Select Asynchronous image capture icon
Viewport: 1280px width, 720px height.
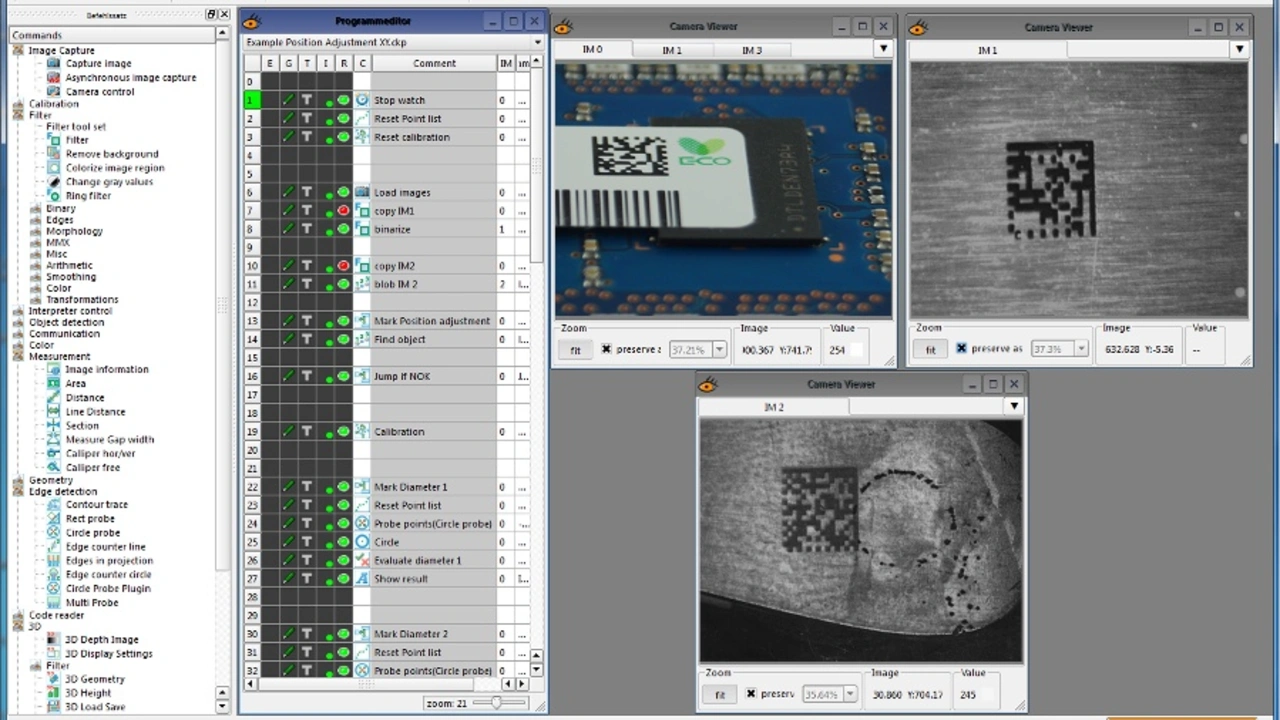coord(53,78)
